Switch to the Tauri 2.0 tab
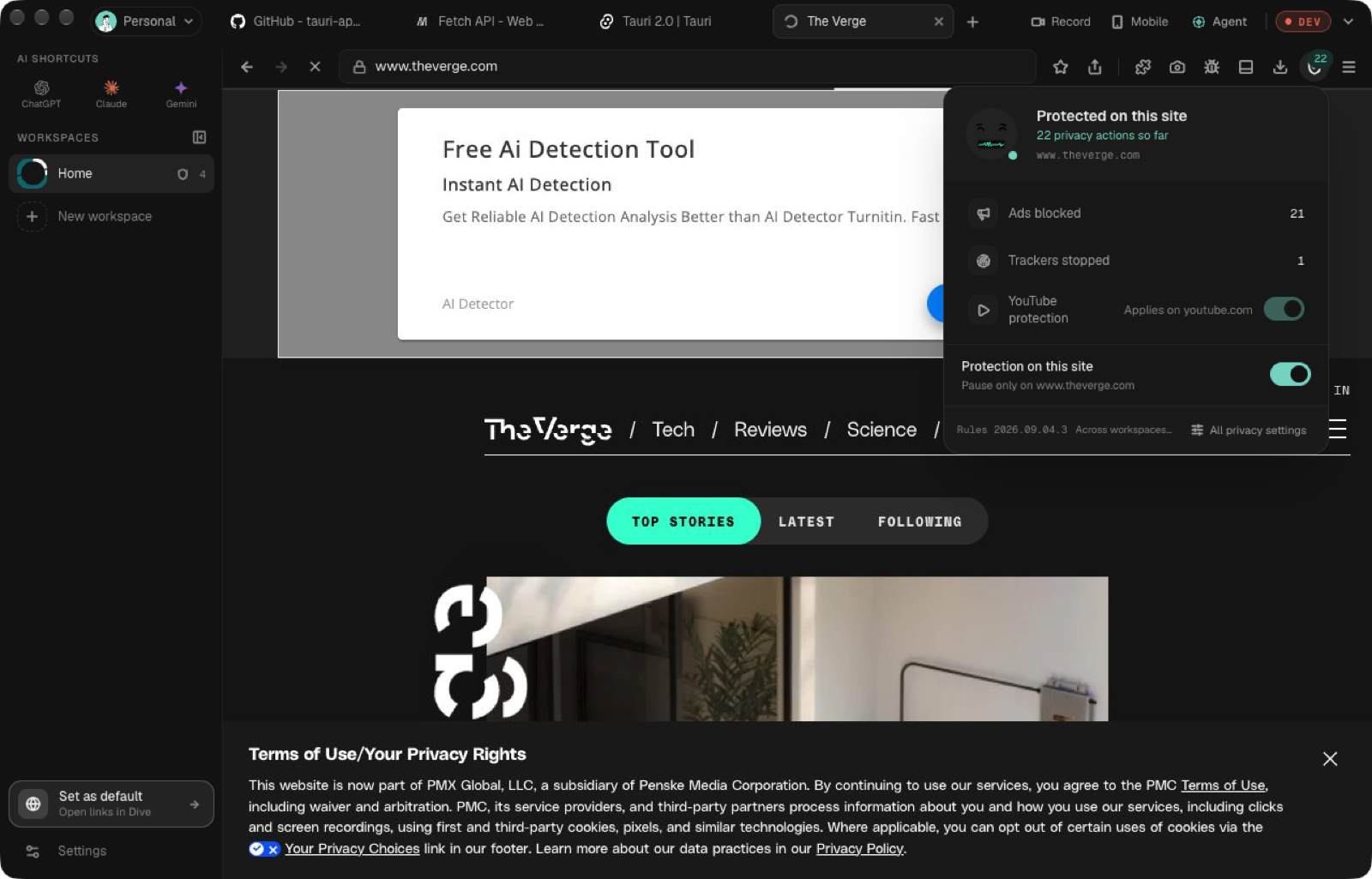Viewport: 1372px width, 879px height. (x=656, y=21)
